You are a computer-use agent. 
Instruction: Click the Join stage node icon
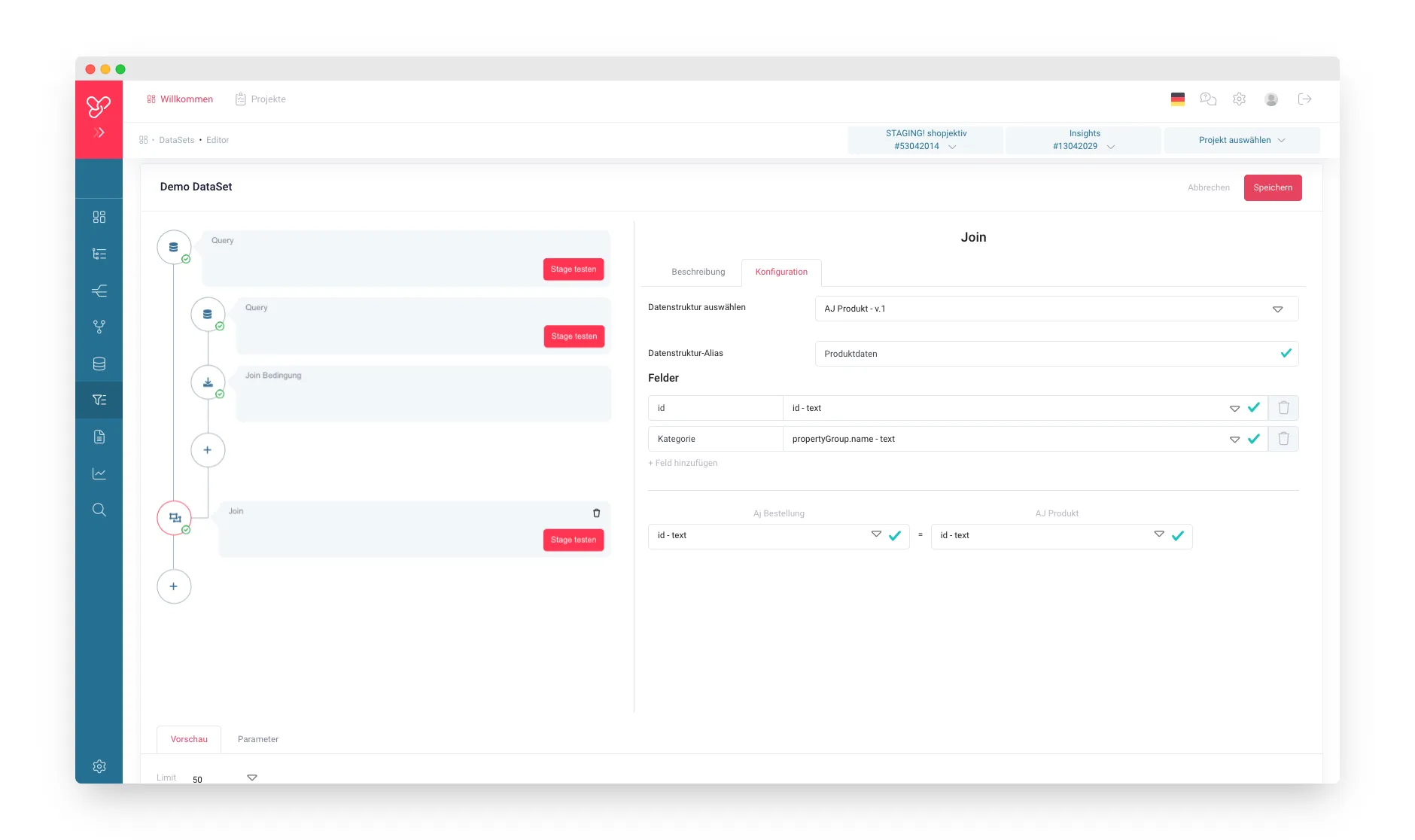(175, 518)
